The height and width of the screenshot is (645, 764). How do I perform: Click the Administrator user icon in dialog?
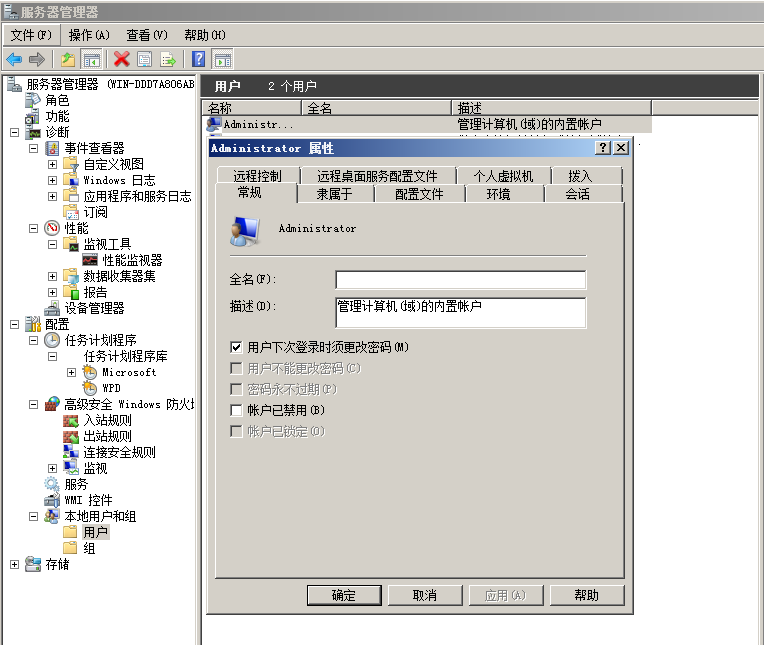245,231
